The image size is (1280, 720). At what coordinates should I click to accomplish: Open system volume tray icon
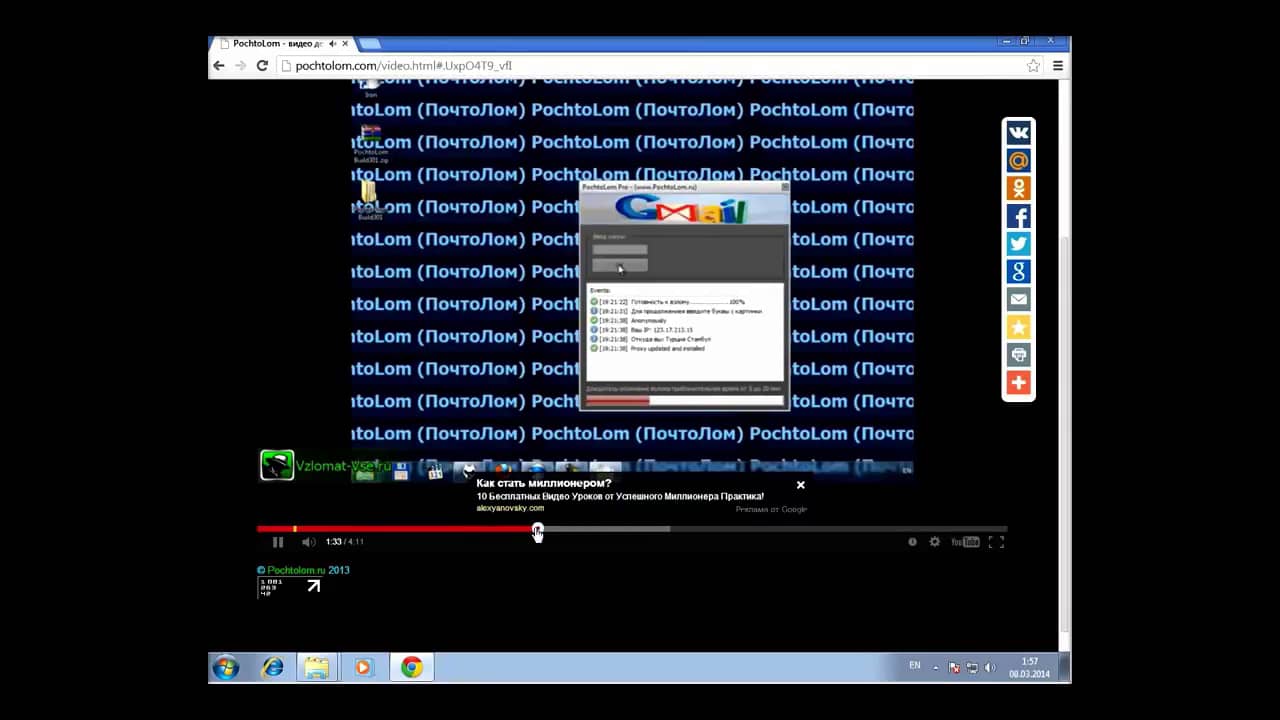click(990, 668)
